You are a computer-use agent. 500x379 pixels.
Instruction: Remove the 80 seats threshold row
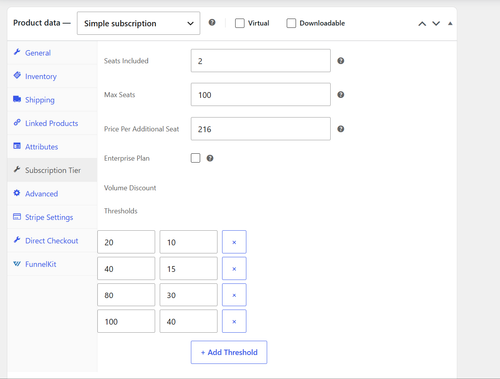click(x=234, y=295)
